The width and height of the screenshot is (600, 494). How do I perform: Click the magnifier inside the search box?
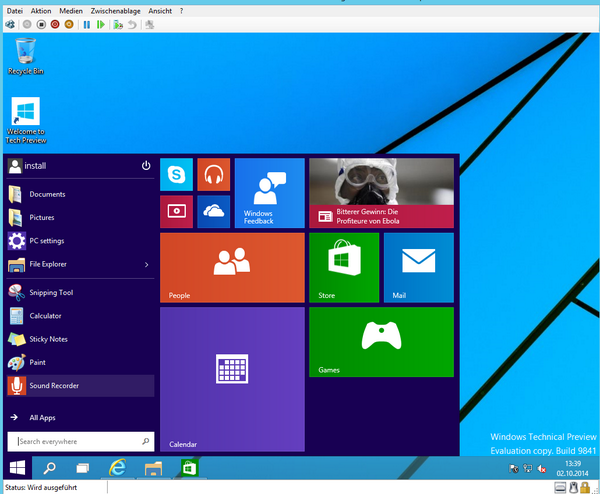pos(146,441)
